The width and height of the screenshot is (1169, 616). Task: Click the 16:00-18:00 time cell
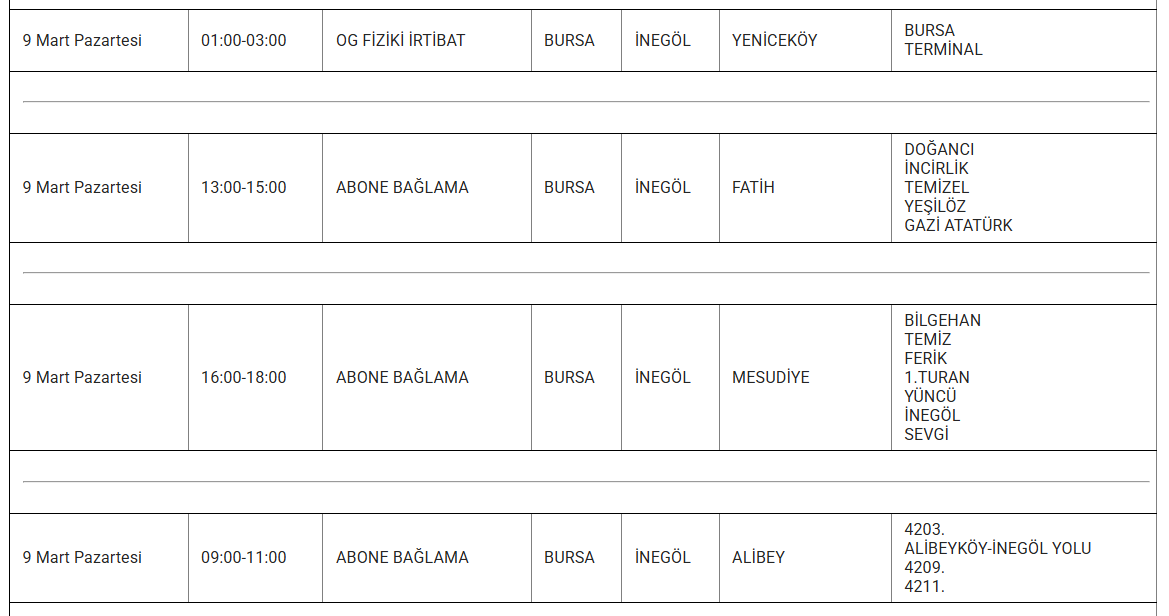[x=243, y=378]
